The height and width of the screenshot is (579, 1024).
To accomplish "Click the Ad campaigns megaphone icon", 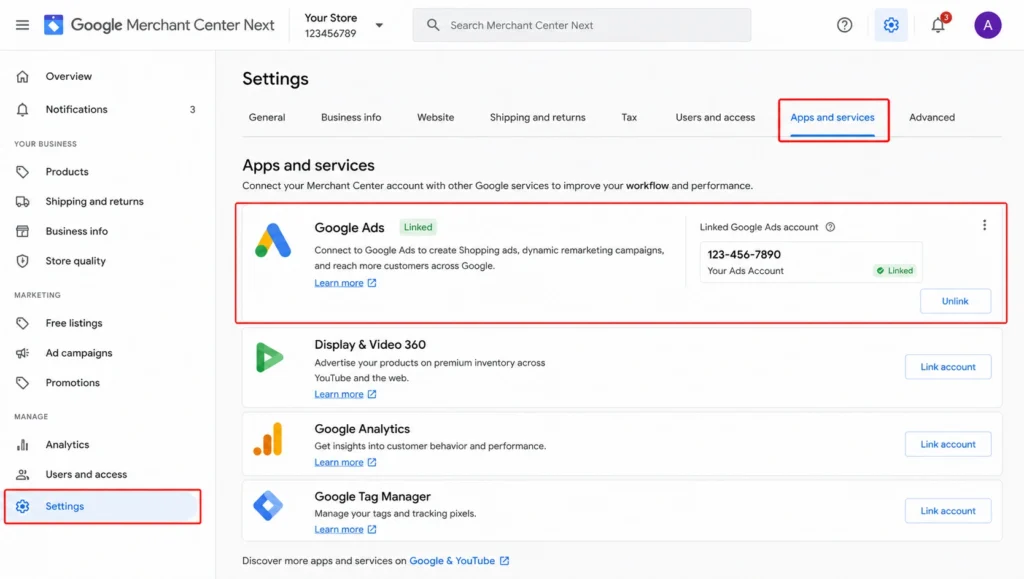I will click(23, 353).
